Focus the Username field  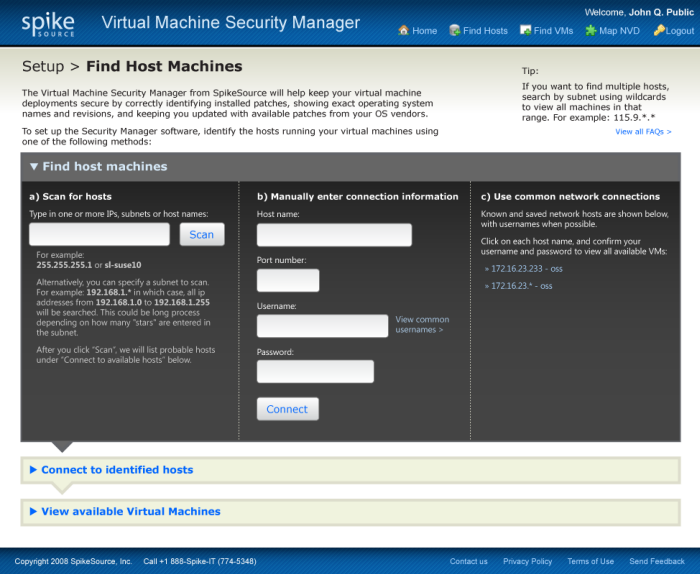[x=322, y=326]
